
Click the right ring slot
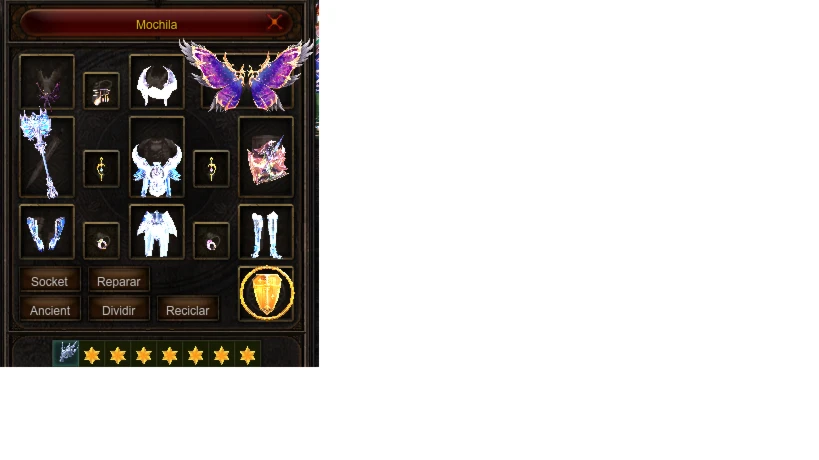point(212,241)
